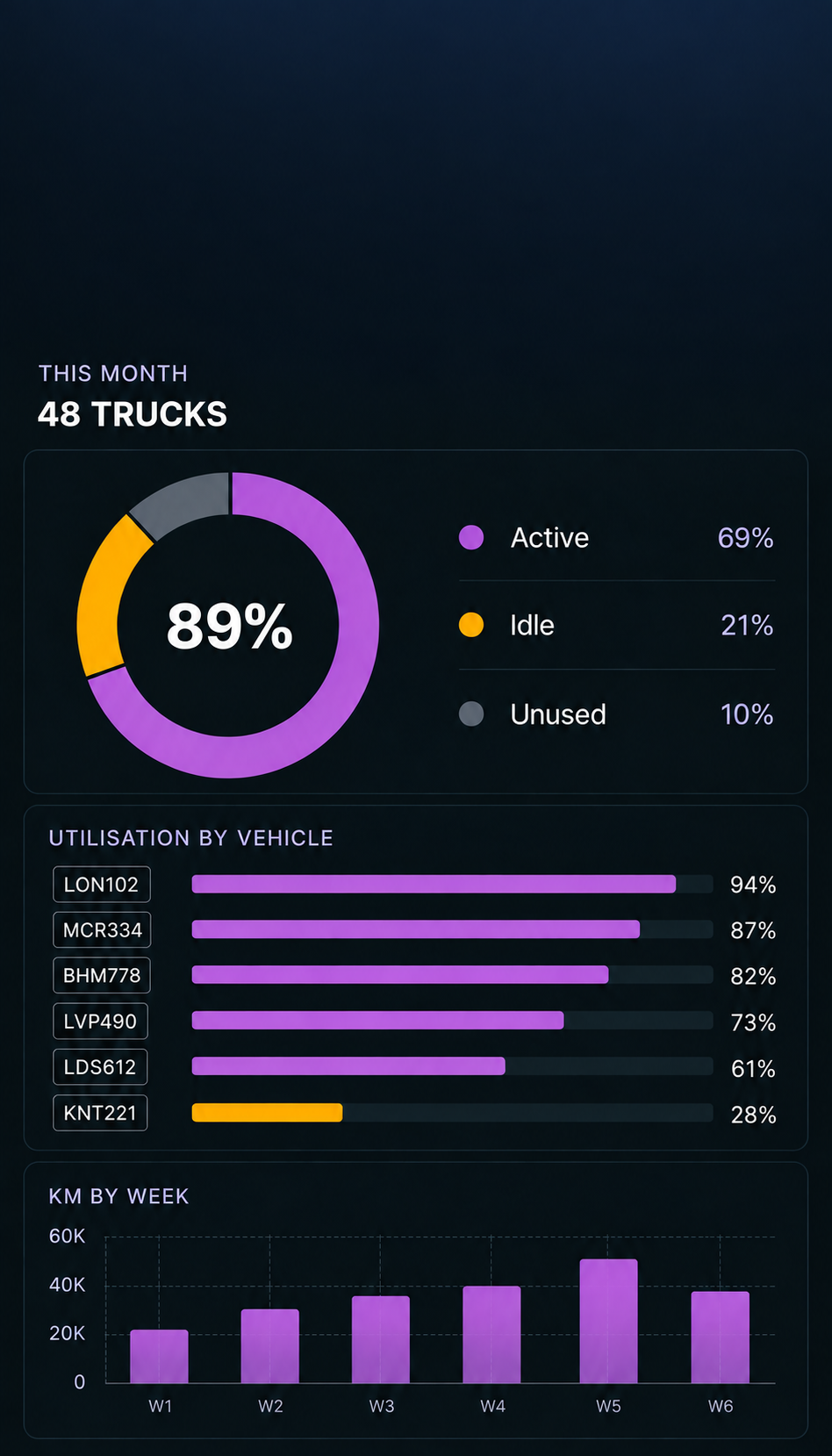The image size is (832, 1456).
Task: Click the LON102 94% utilisation bar
Action: 434,884
